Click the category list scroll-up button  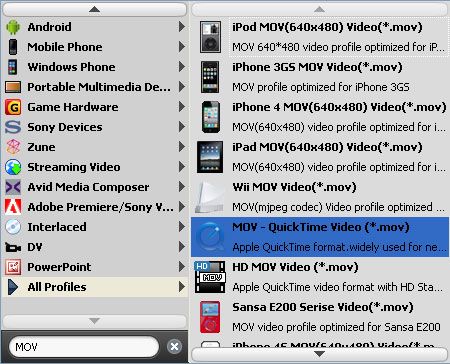(95, 9)
